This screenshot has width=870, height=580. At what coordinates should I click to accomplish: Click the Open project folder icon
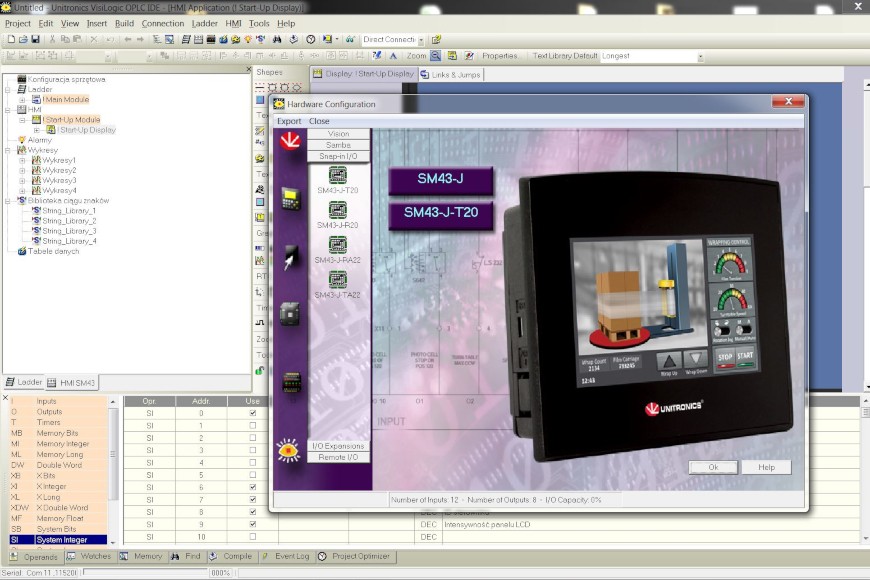coord(23,39)
